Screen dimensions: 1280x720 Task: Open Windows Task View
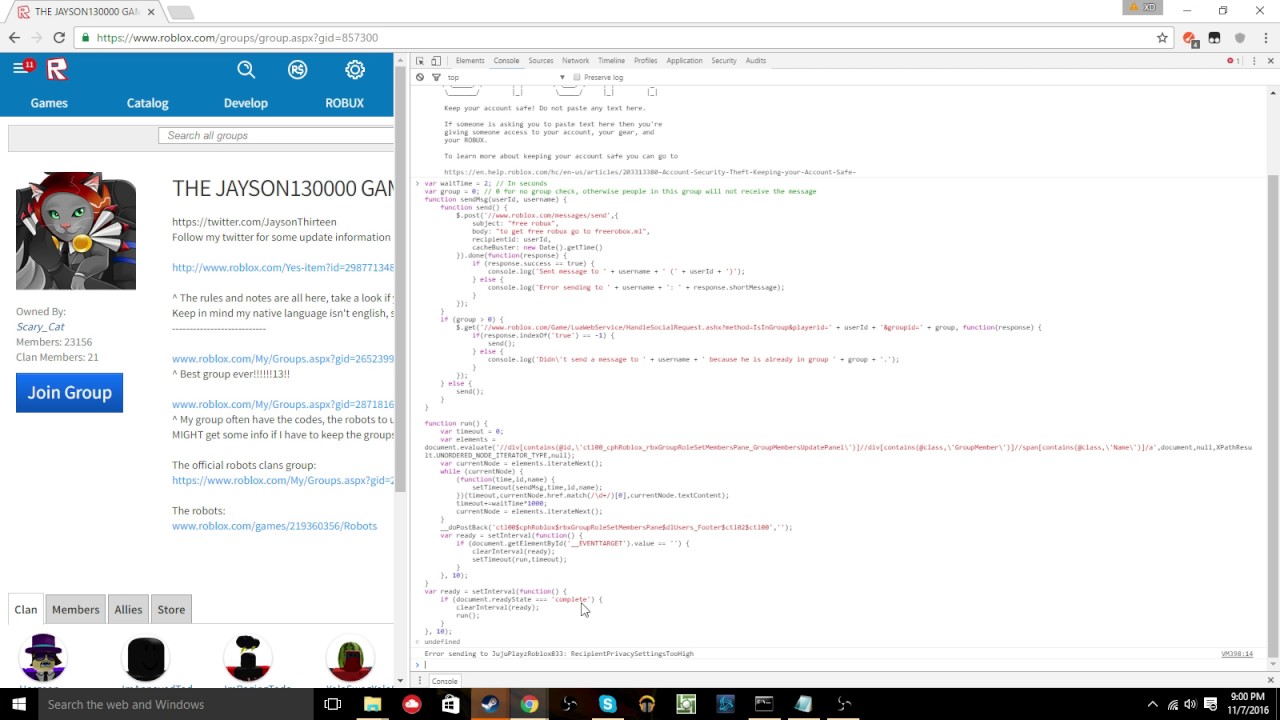[x=332, y=704]
